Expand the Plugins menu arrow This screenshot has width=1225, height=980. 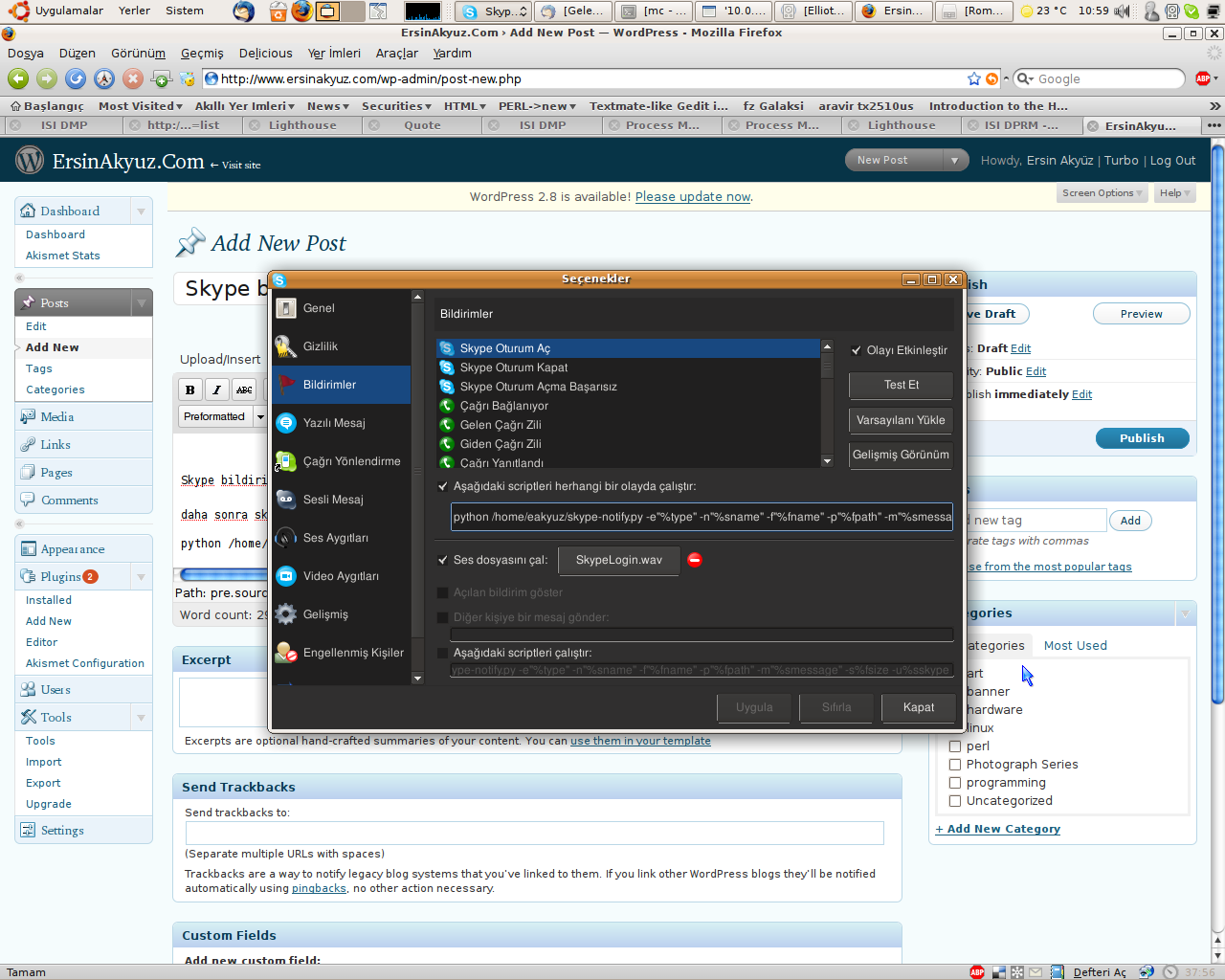141,577
